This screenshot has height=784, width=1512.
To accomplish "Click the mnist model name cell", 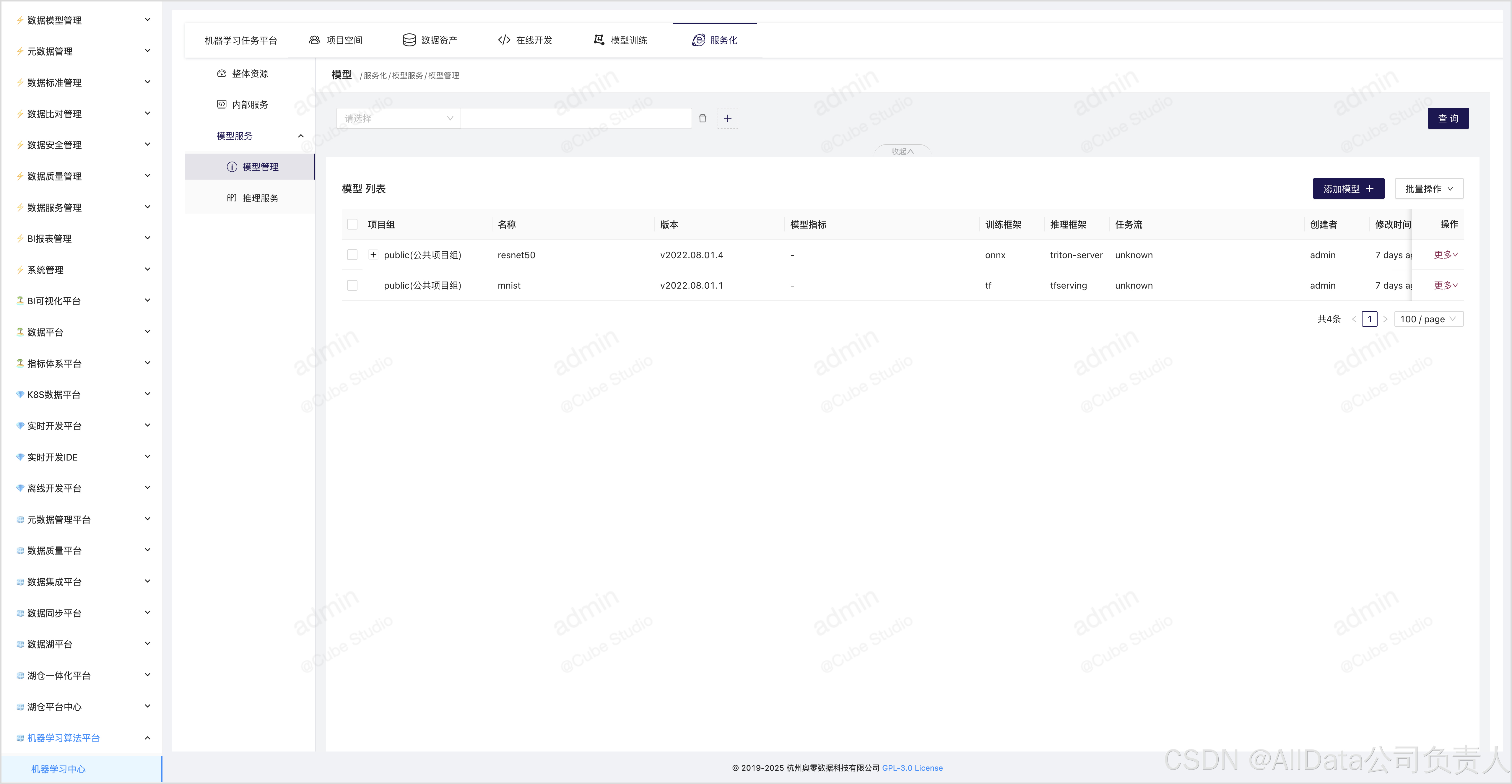I will pos(509,286).
